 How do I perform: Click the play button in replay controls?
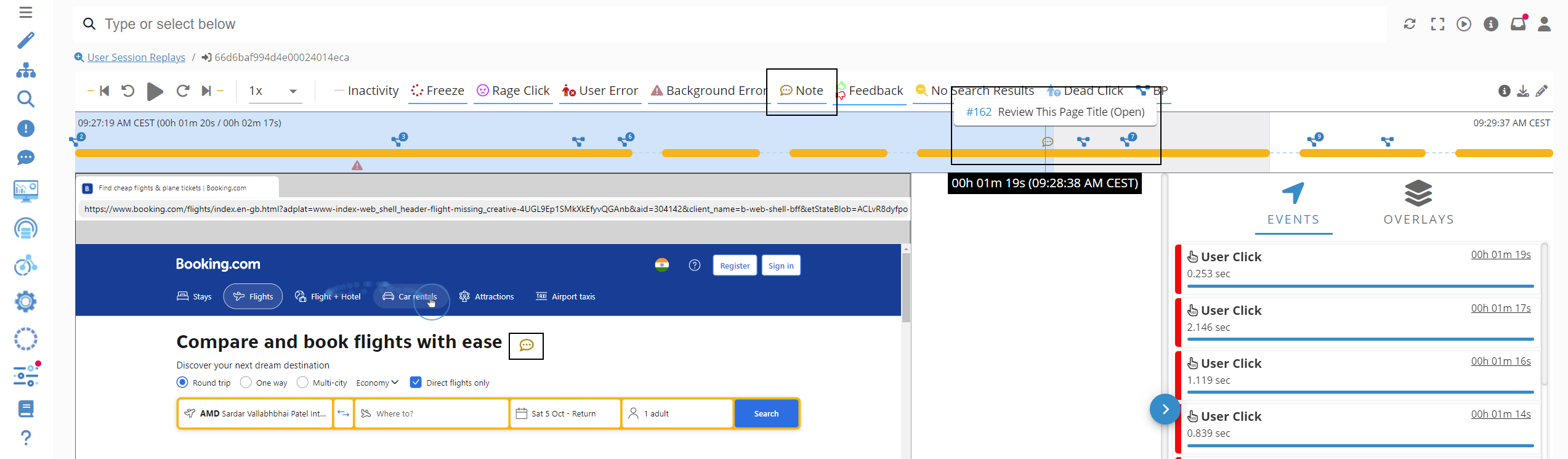pyautogui.click(x=155, y=91)
